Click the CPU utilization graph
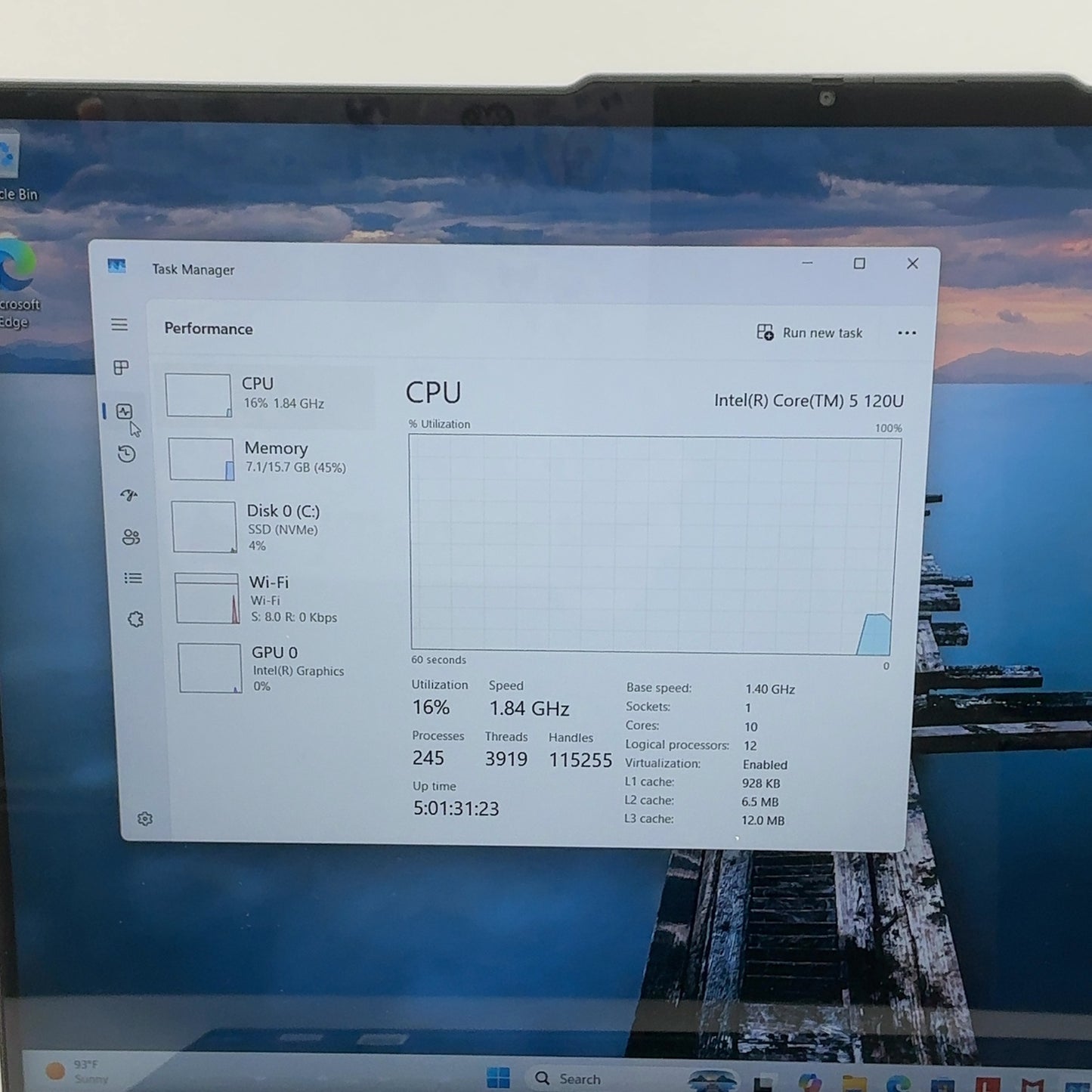This screenshot has width=1092, height=1092. (655, 545)
